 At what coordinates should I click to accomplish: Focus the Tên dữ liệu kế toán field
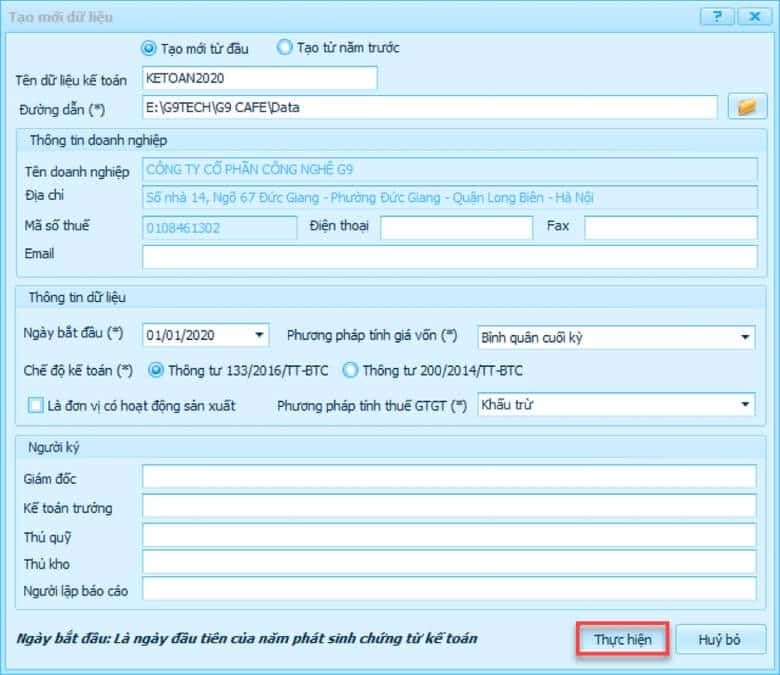pyautogui.click(x=260, y=78)
